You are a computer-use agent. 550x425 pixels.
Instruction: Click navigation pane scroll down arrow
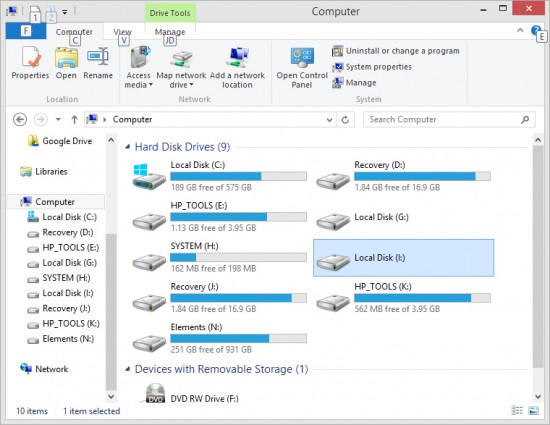click(111, 397)
